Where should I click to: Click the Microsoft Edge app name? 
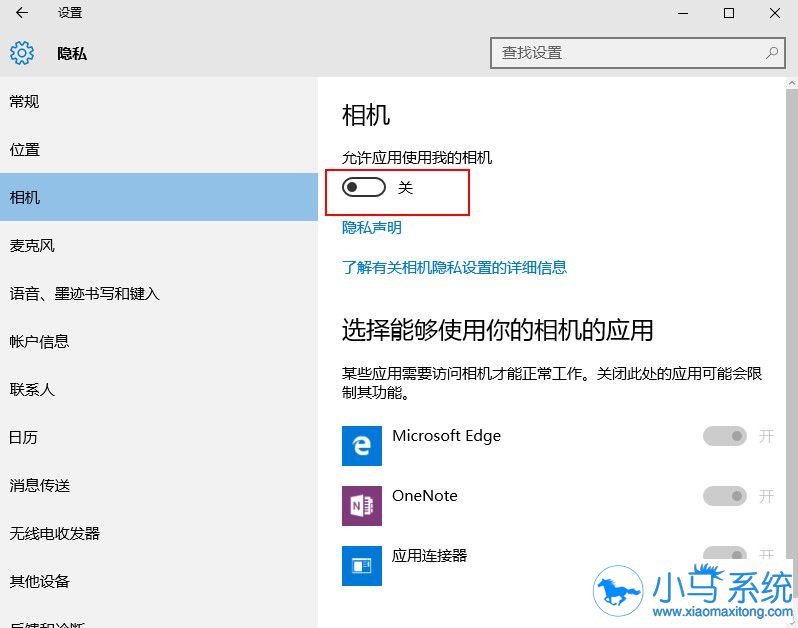[x=446, y=436]
